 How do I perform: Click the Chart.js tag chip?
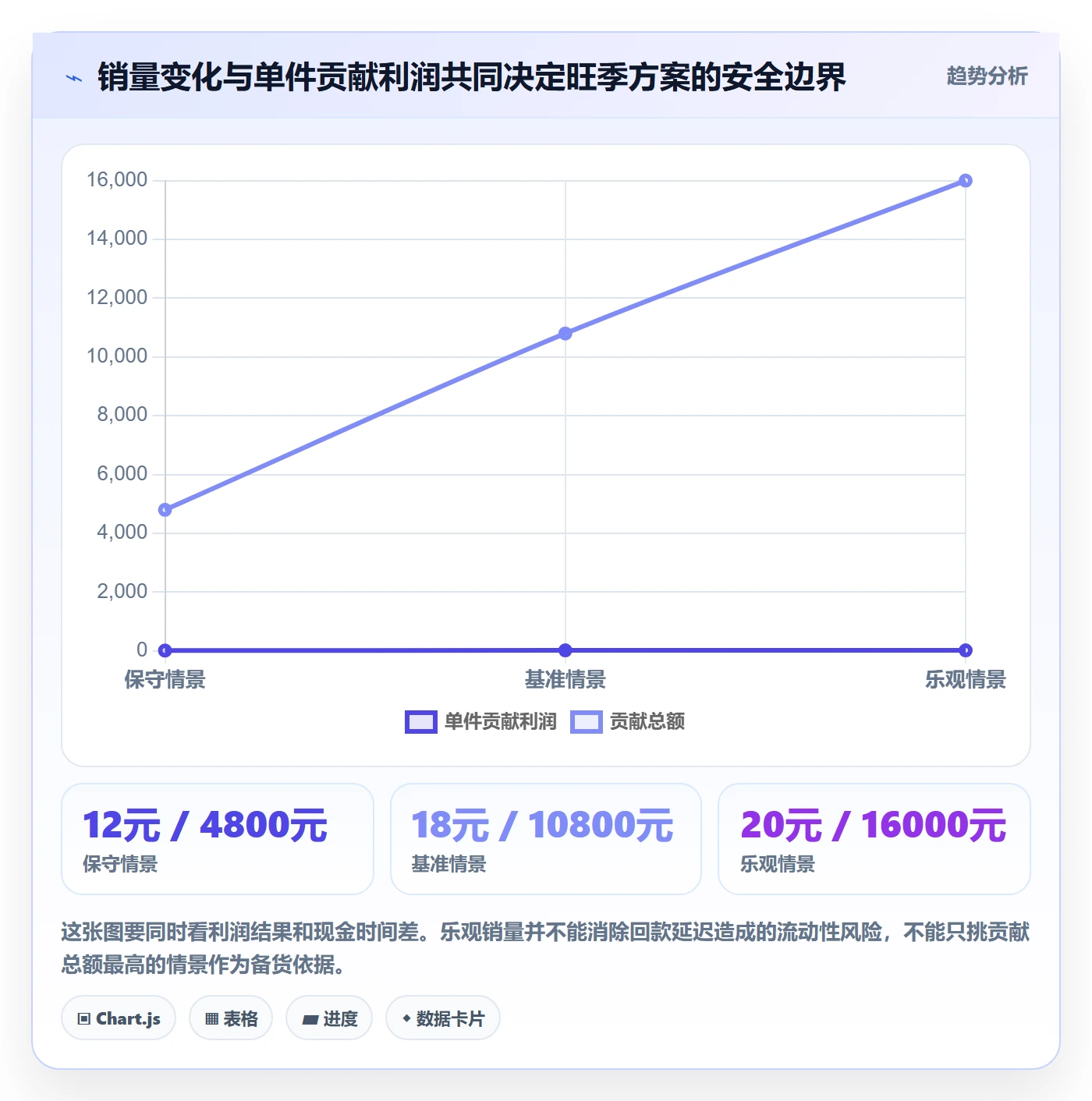(119, 1018)
